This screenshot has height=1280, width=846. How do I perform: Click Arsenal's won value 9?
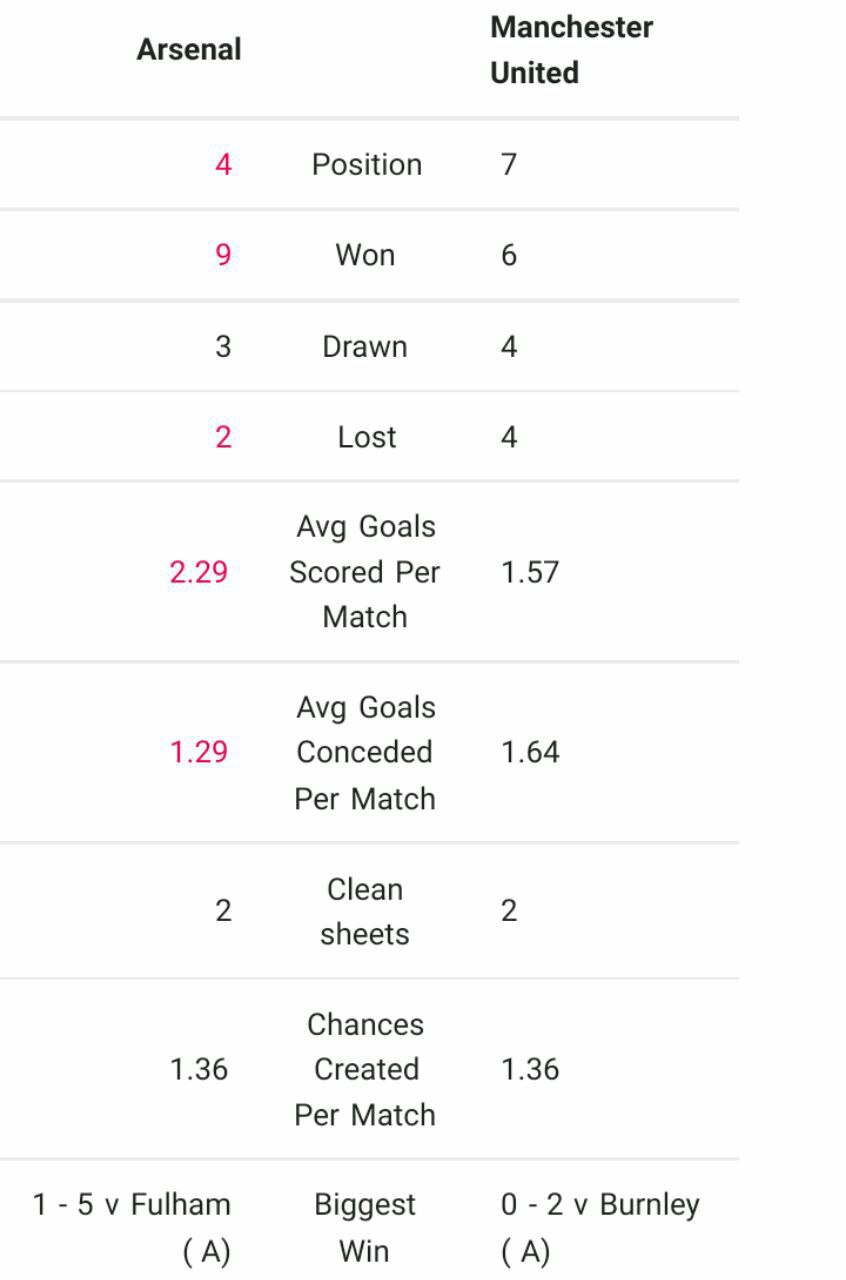(x=223, y=255)
